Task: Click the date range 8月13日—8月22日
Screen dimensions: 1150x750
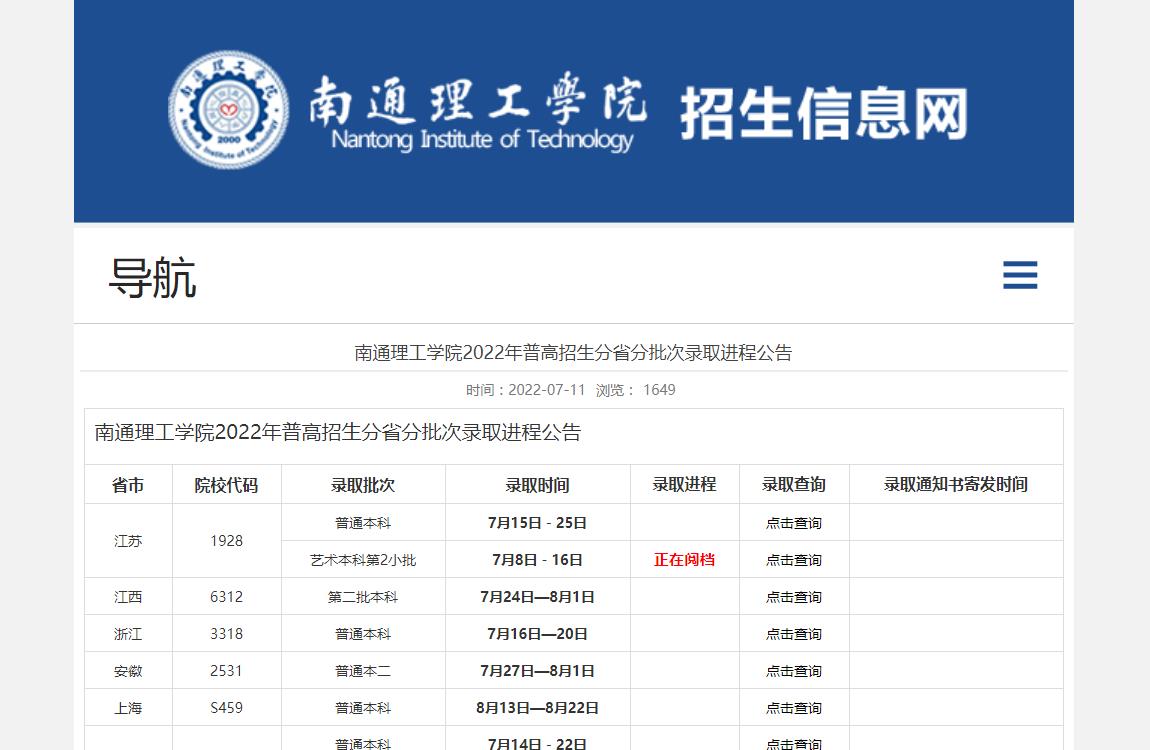Action: pos(538,708)
